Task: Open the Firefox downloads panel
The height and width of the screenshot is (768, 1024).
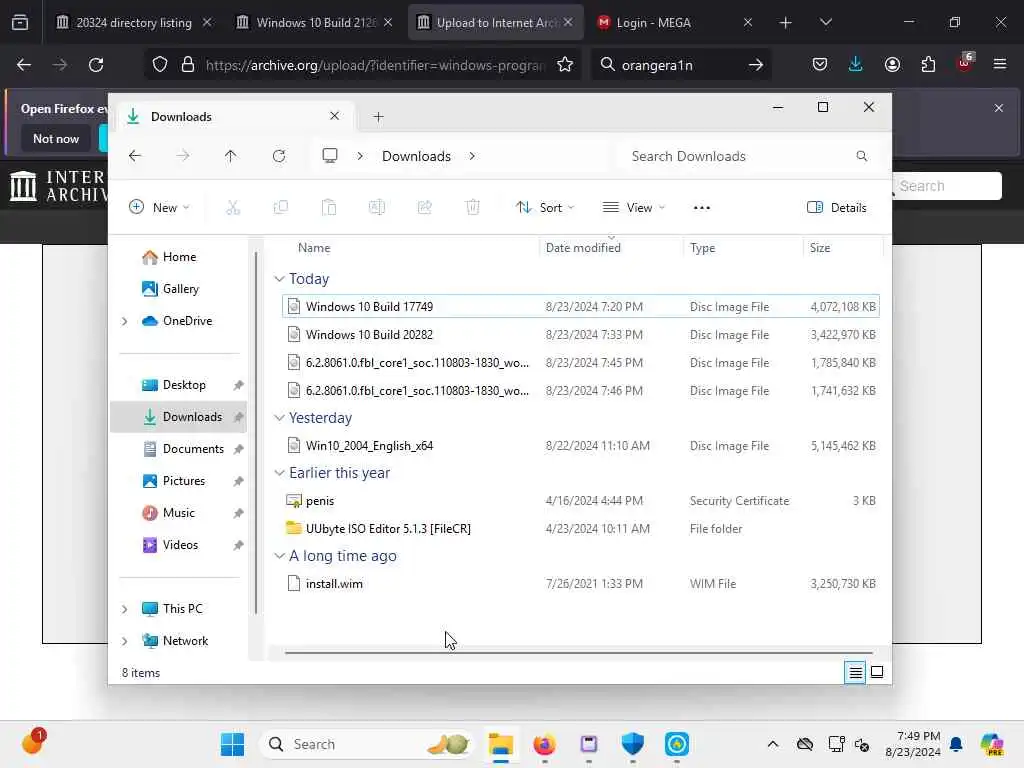Action: (856, 64)
